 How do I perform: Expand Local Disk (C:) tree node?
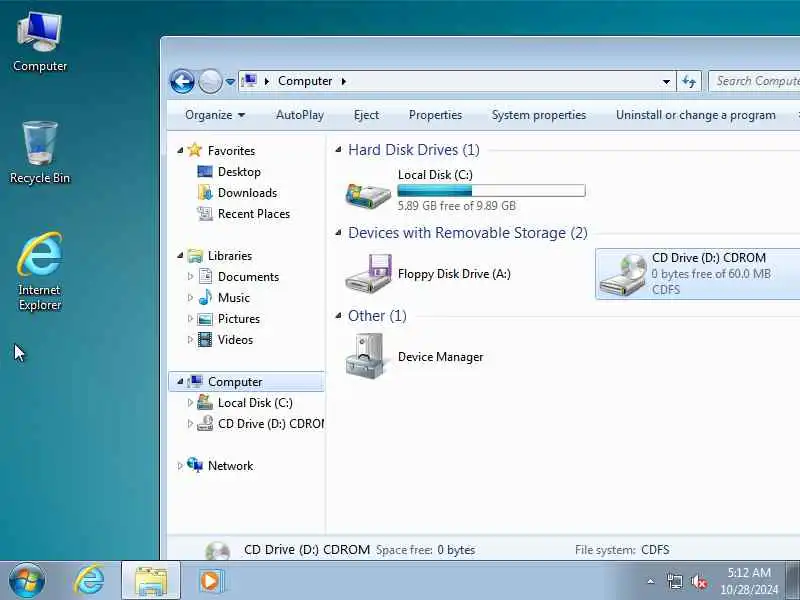tap(190, 403)
